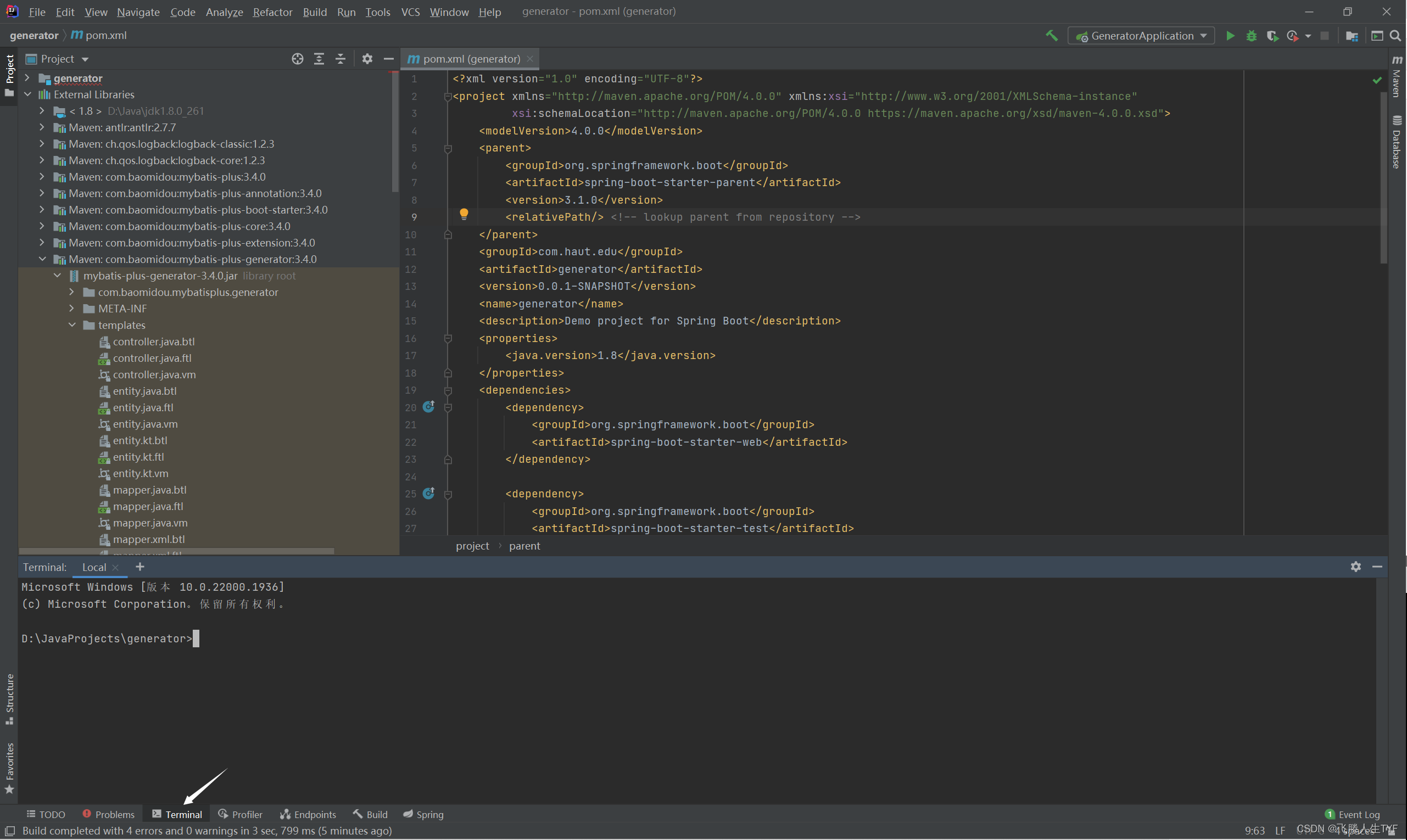Start debugging with the bug icon
Image resolution: width=1407 pixels, height=840 pixels.
tap(1251, 35)
